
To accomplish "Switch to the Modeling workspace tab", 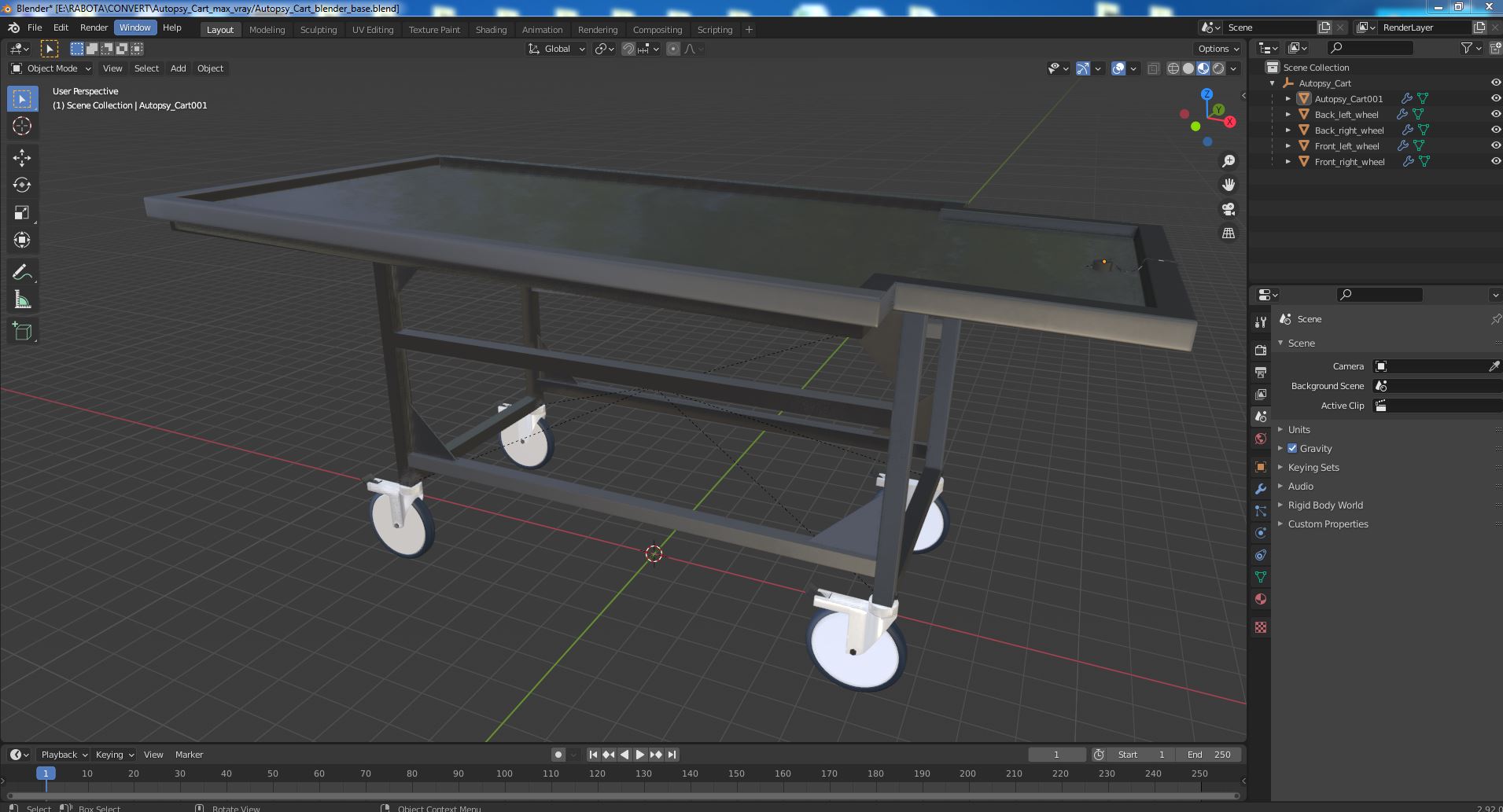I will [x=267, y=30].
